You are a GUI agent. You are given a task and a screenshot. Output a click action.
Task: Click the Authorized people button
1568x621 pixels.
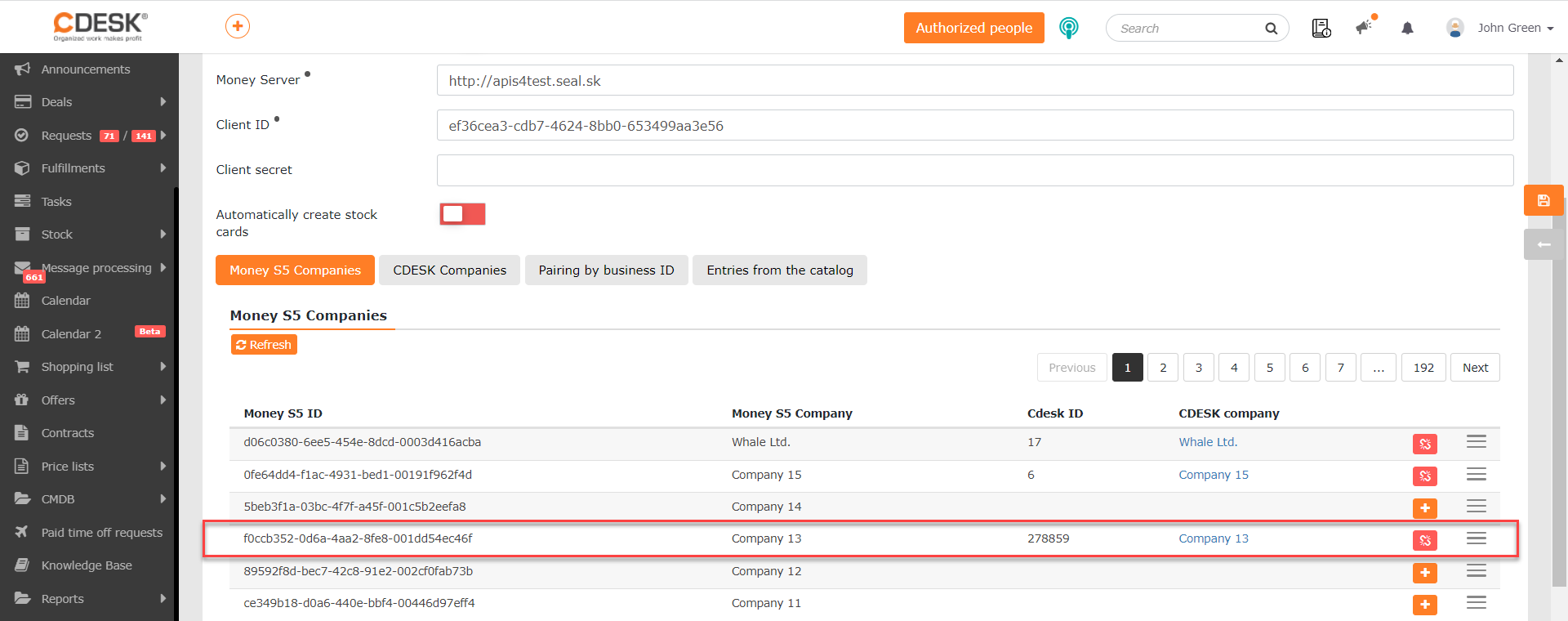coord(974,28)
